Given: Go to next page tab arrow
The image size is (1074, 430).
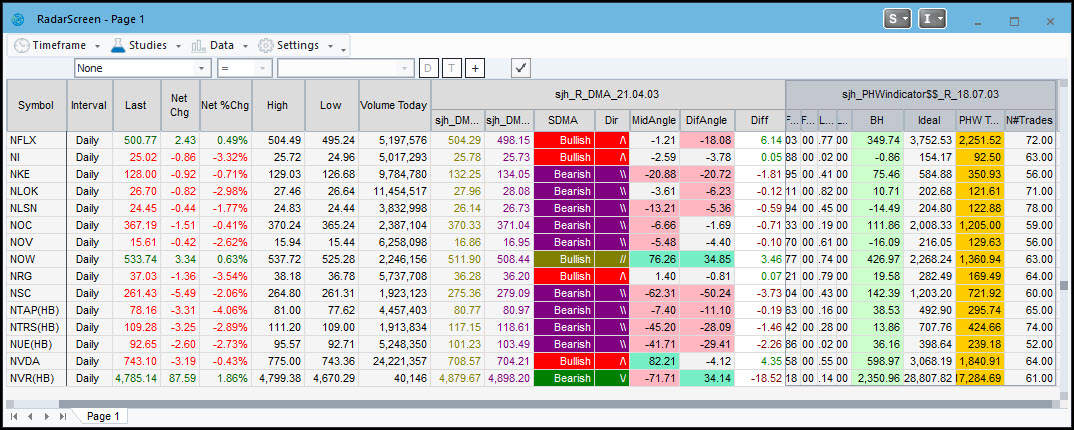Looking at the screenshot, I should click(x=47, y=416).
